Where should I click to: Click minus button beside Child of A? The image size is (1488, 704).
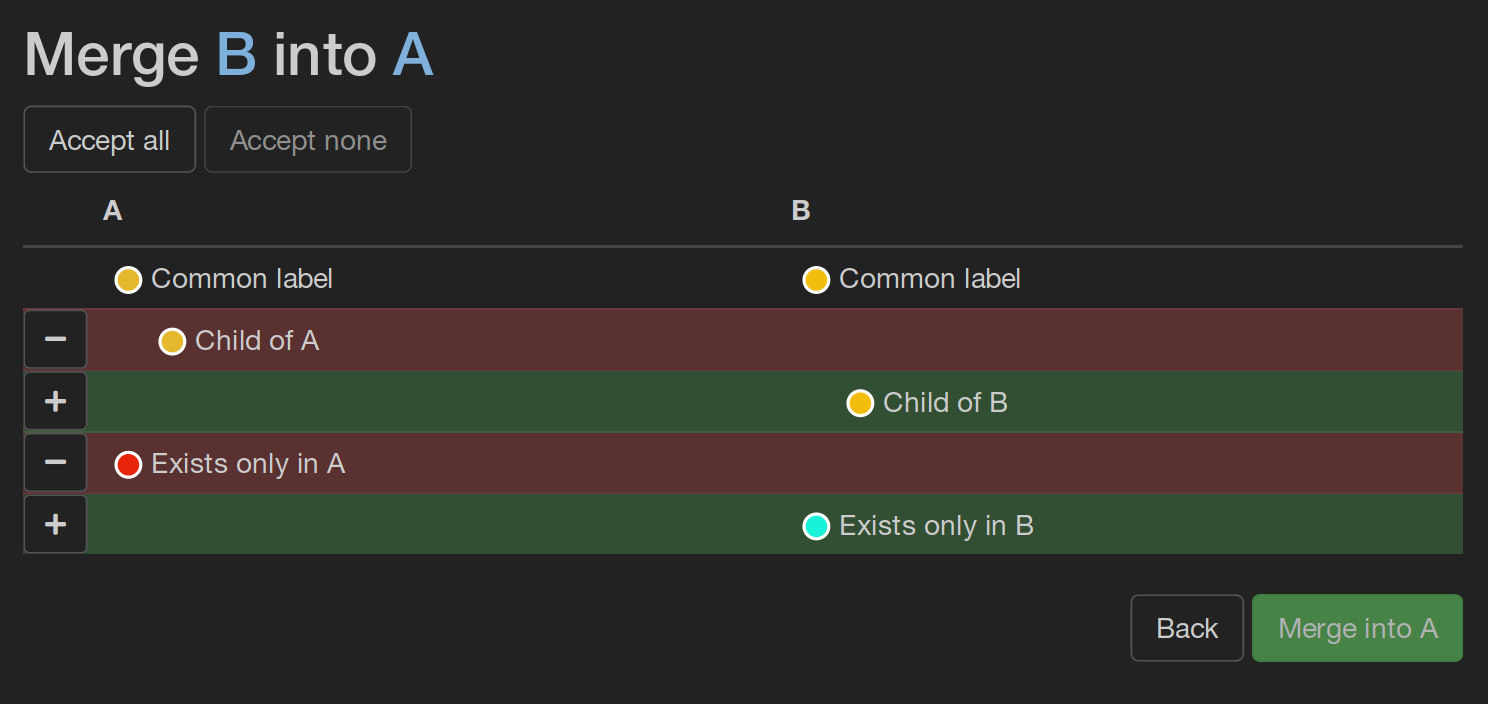click(55, 340)
